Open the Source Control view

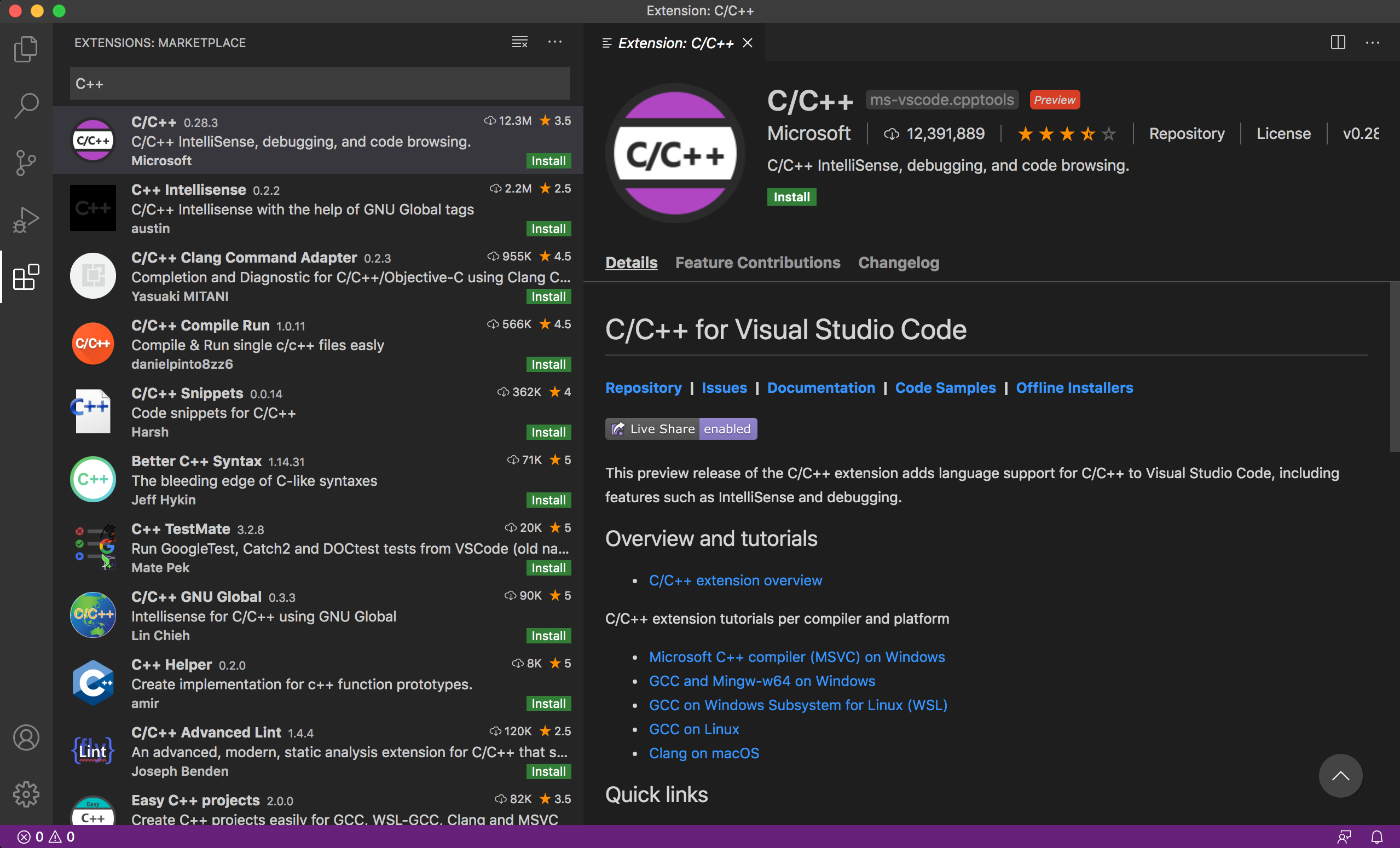point(26,163)
